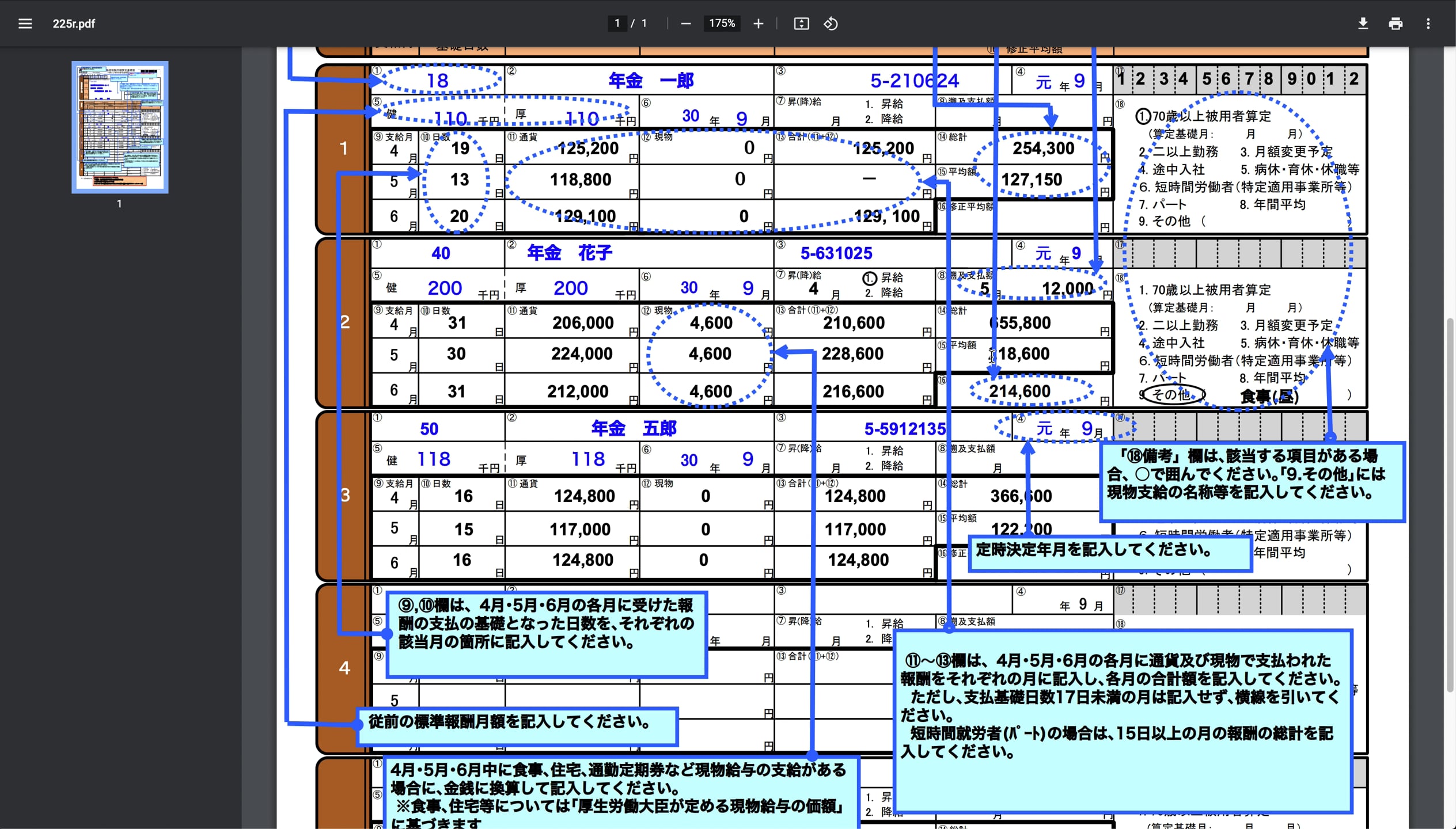Activate the fit-to-page view icon

point(801,24)
